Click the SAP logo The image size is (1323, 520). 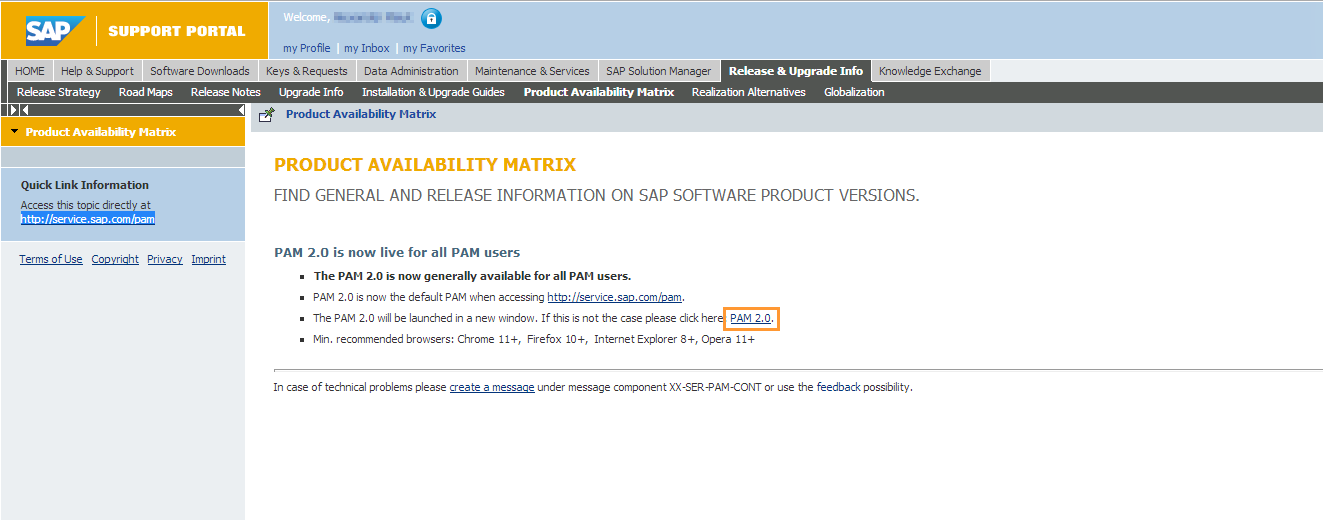tap(55, 30)
